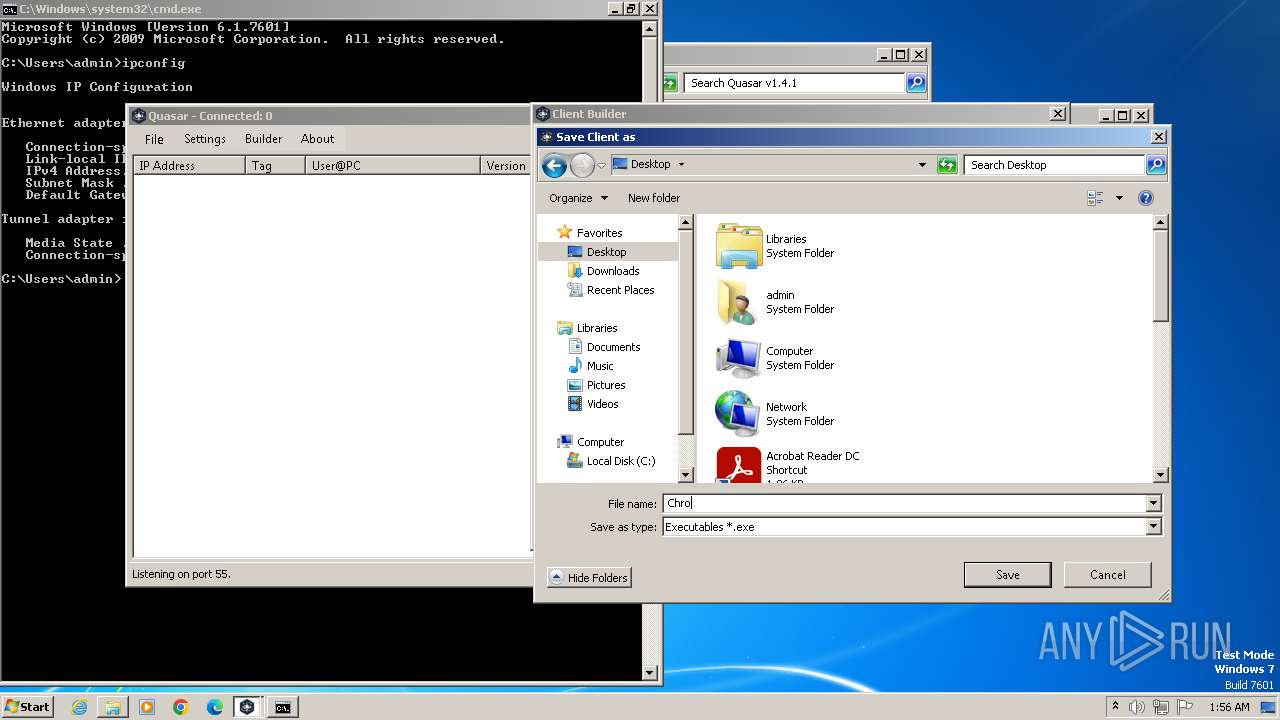Click the Forward navigation arrow in Save dialog
Image resolution: width=1280 pixels, height=720 pixels.
[x=582, y=165]
